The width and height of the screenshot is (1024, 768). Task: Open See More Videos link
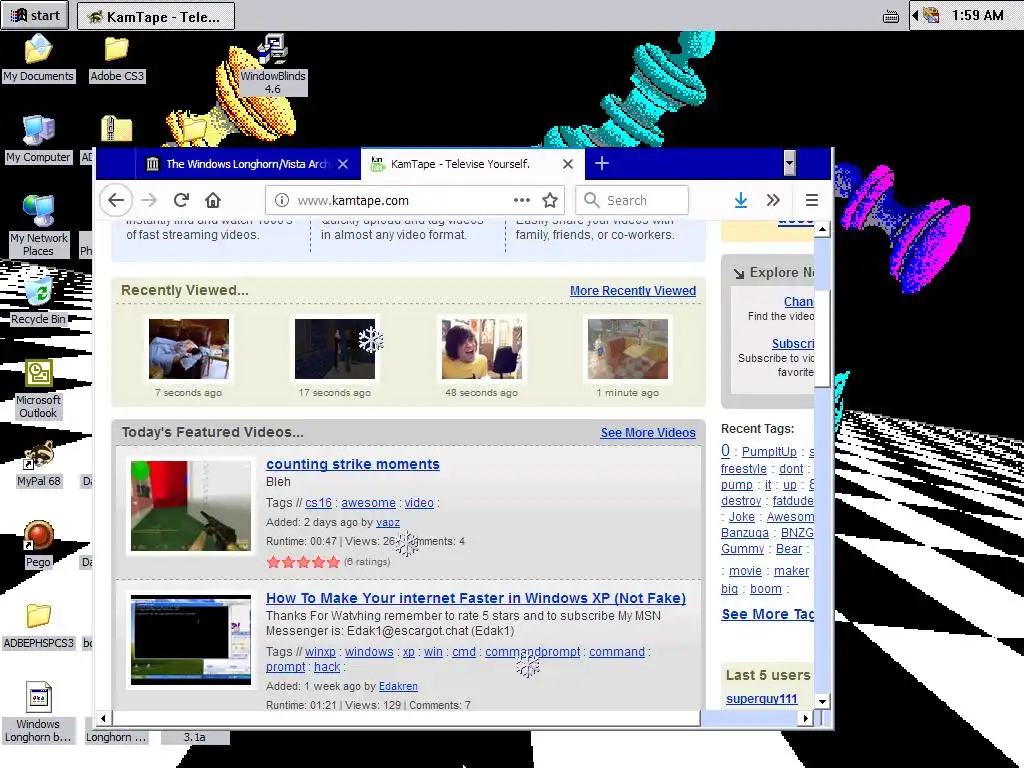648,432
